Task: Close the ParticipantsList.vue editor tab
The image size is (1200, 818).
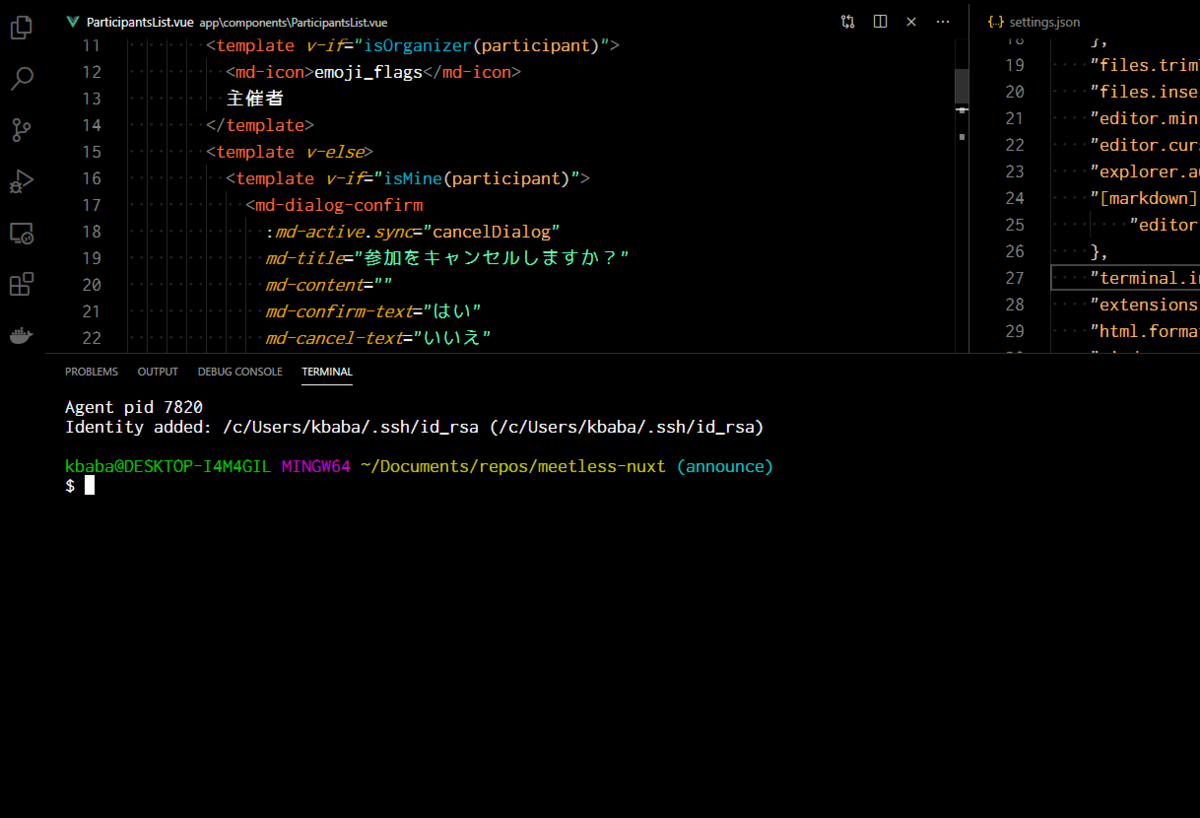Action: 911,21
